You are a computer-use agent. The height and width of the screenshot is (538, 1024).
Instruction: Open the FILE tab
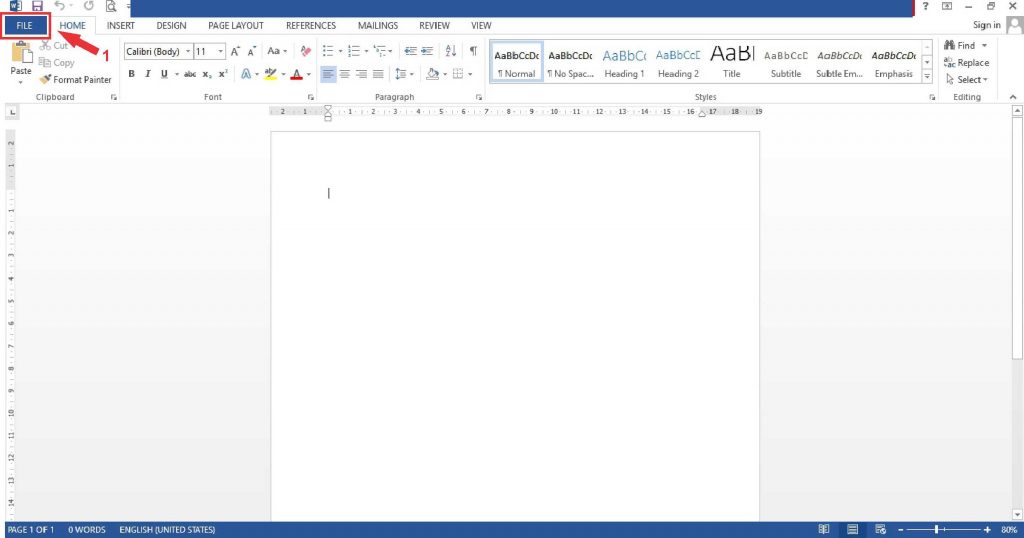coord(25,25)
